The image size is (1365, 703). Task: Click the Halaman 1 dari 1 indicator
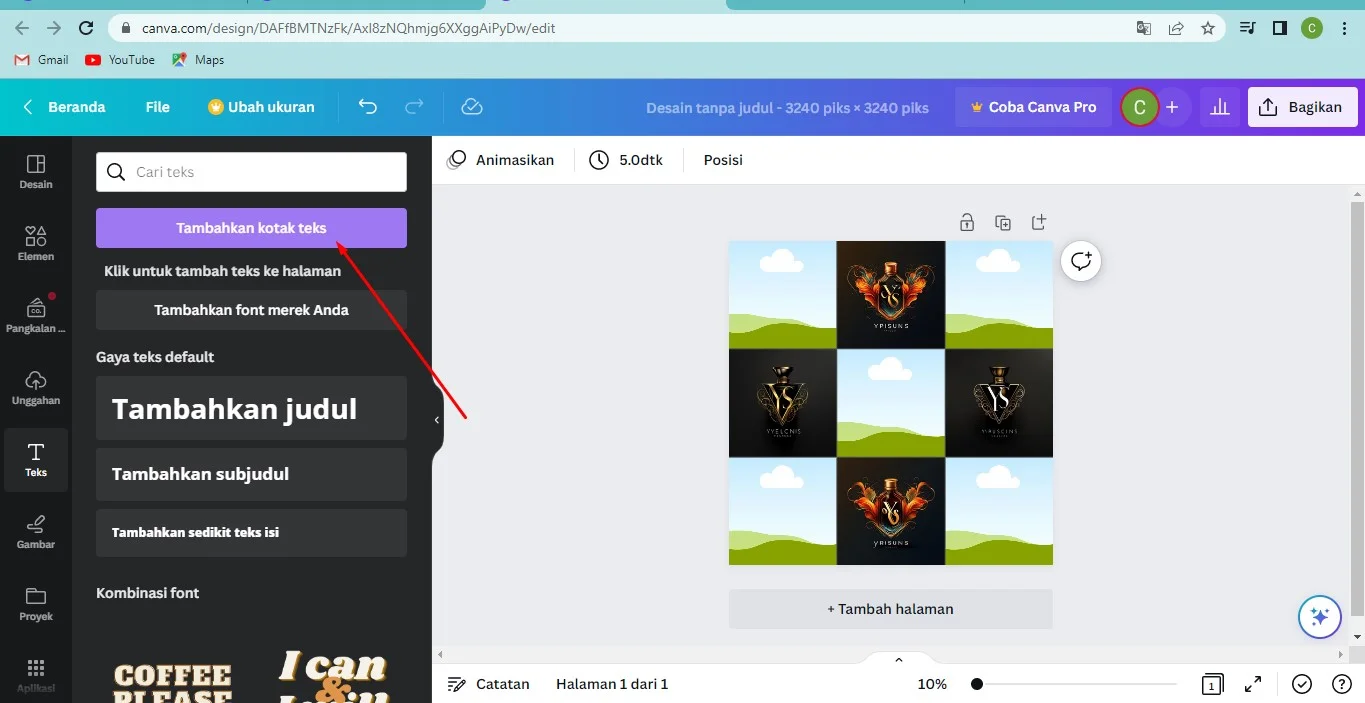click(x=612, y=684)
